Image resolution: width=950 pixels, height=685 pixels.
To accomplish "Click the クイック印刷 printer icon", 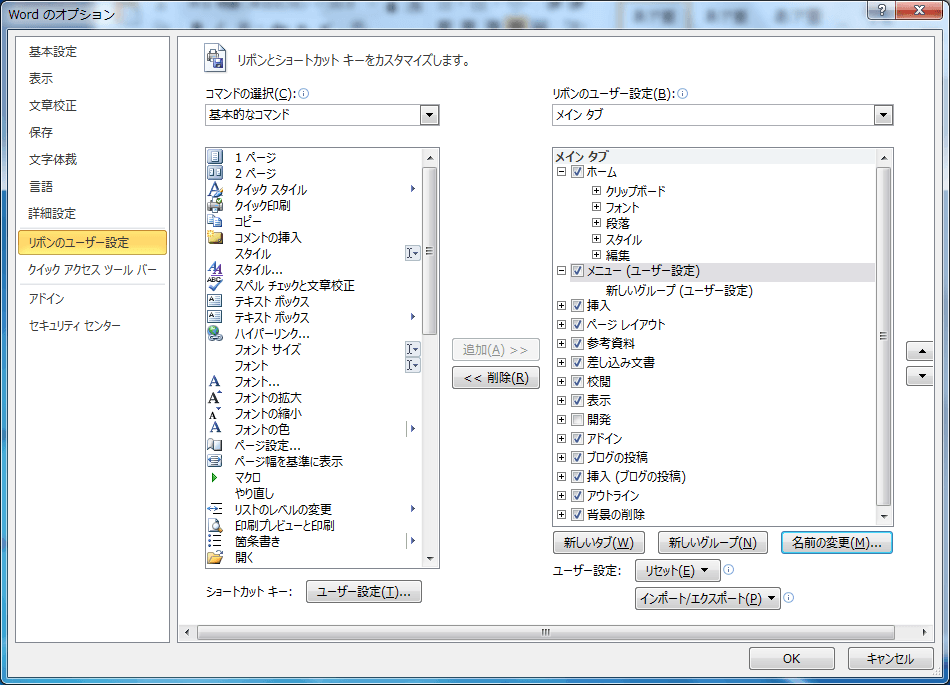I will click(215, 205).
